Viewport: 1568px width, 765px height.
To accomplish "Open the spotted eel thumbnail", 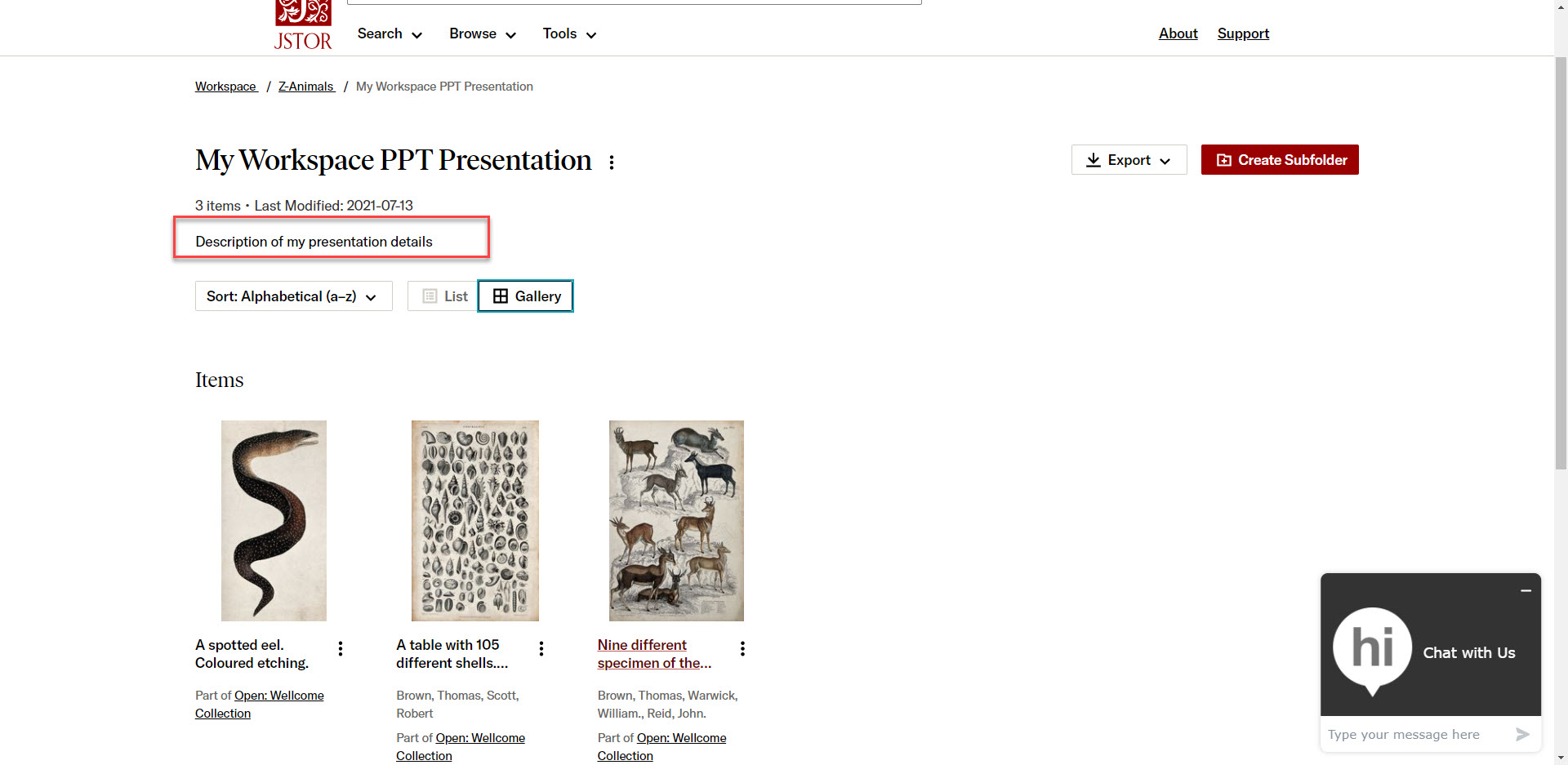I will pyautogui.click(x=274, y=521).
